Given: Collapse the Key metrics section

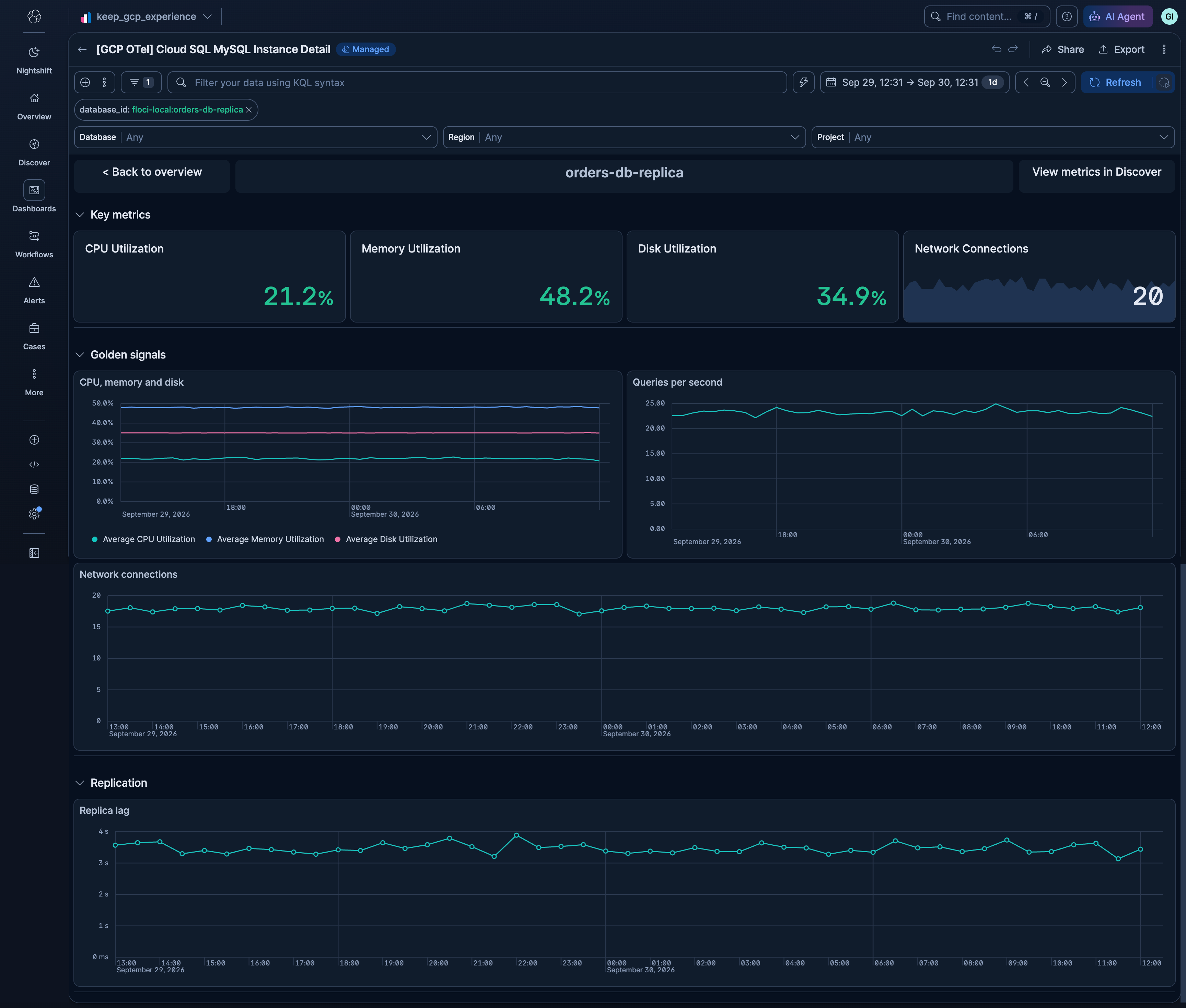Looking at the screenshot, I should pyautogui.click(x=80, y=215).
